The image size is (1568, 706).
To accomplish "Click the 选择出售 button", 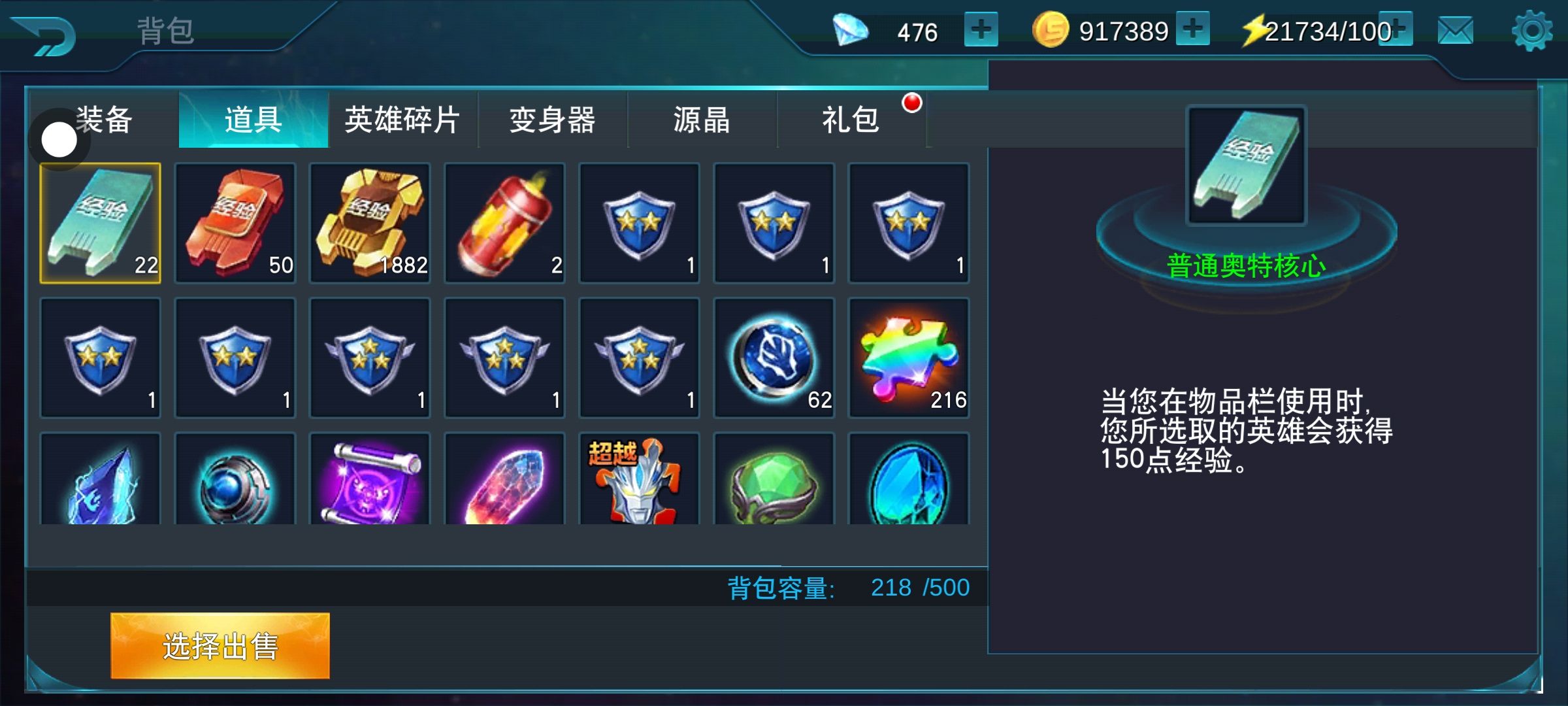I will [x=220, y=646].
